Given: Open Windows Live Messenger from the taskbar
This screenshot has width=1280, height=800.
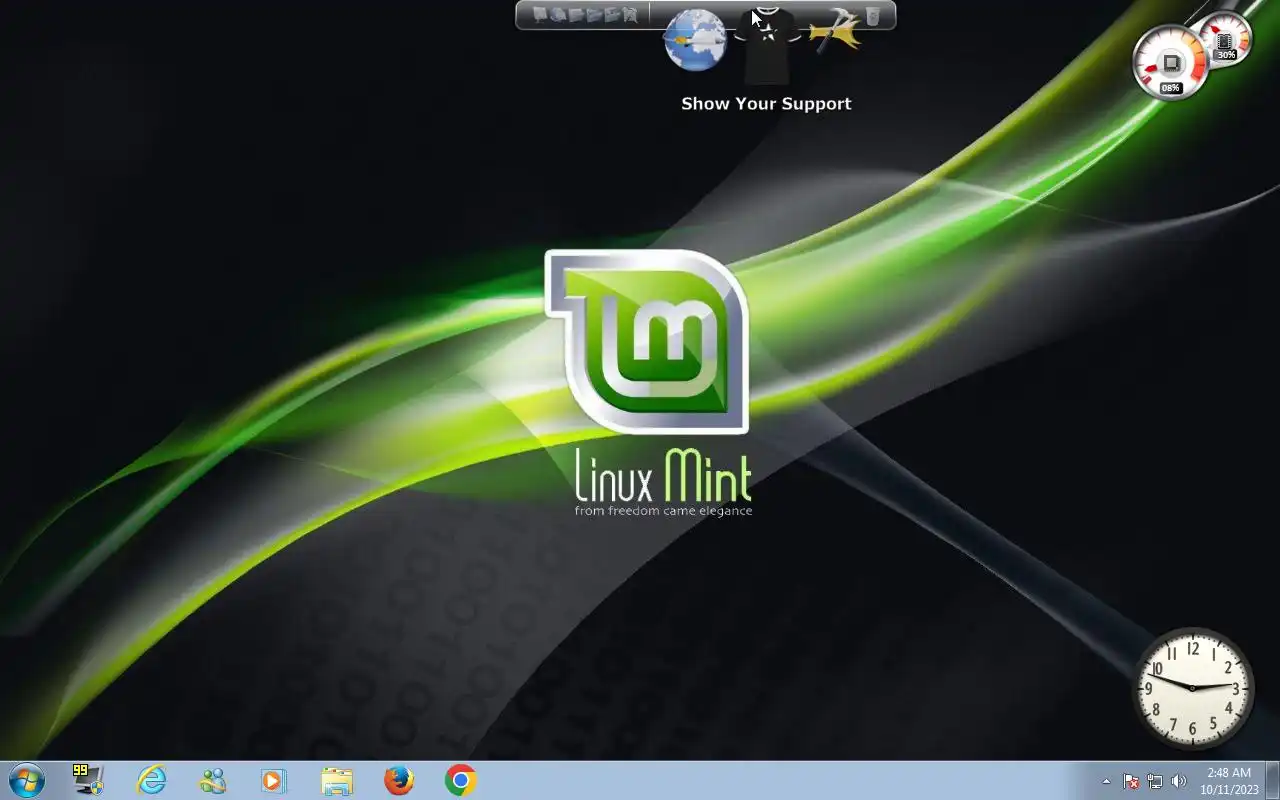Looking at the screenshot, I should click(x=213, y=780).
